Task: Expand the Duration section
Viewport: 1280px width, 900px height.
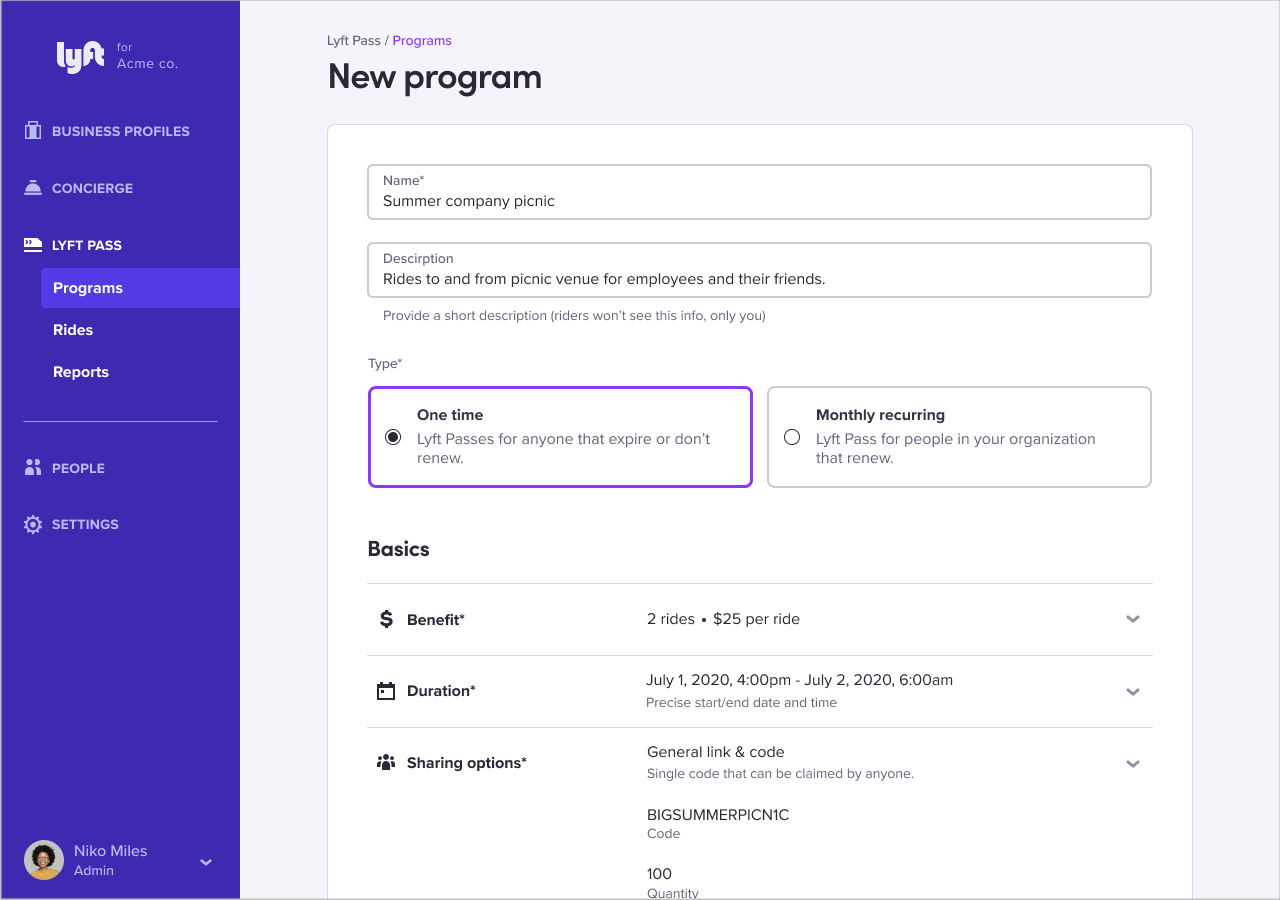Action: pyautogui.click(x=1133, y=690)
